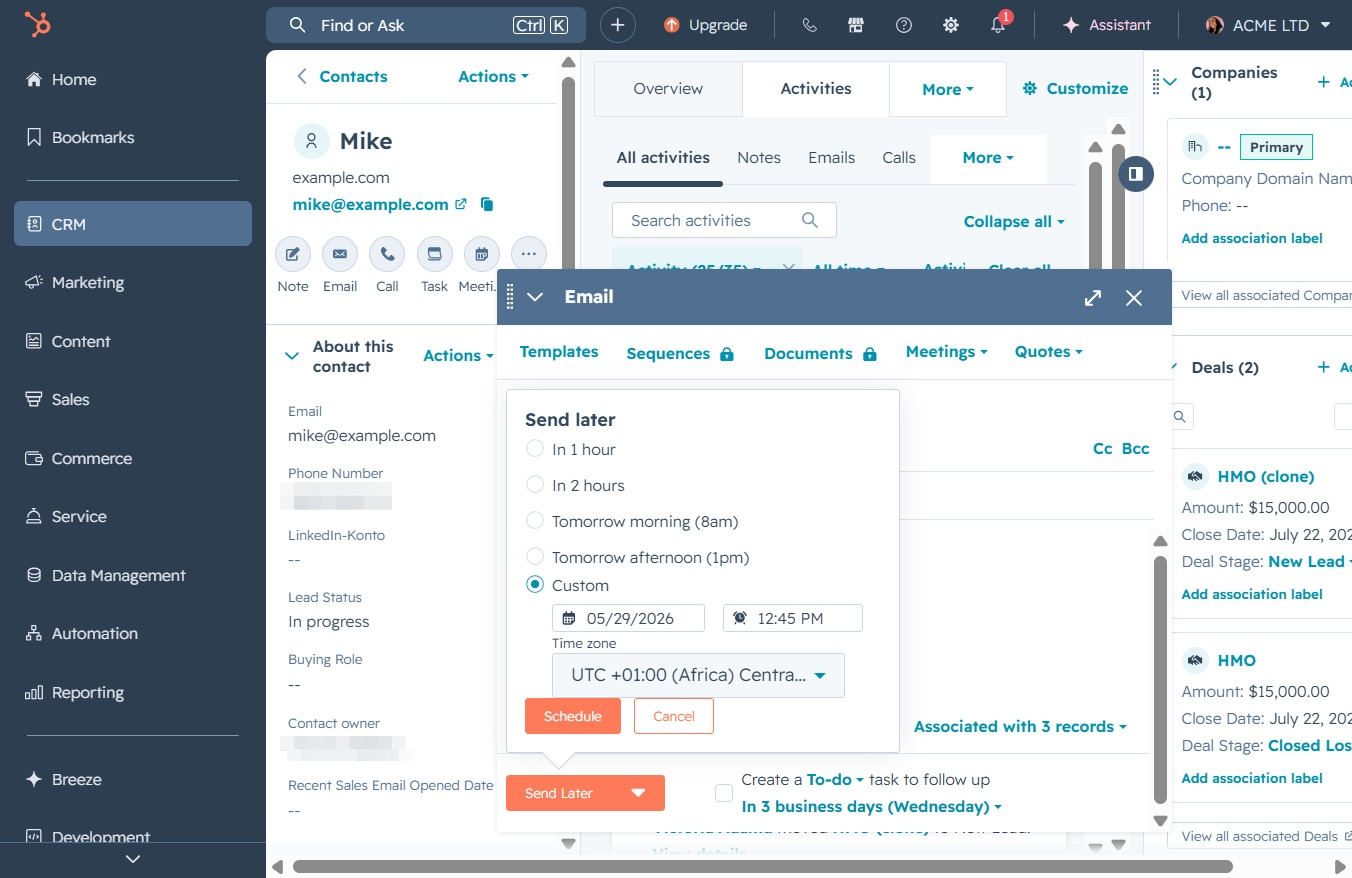
Task: Open the HMO (clone) deal link
Action: pyautogui.click(x=1265, y=476)
